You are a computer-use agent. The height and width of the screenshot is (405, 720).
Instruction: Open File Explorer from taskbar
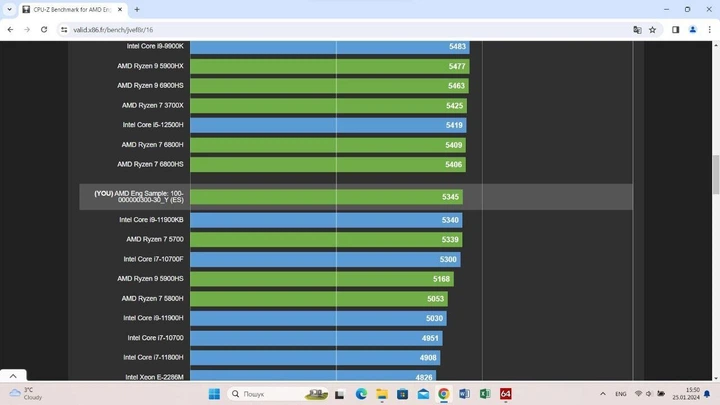click(x=382, y=394)
